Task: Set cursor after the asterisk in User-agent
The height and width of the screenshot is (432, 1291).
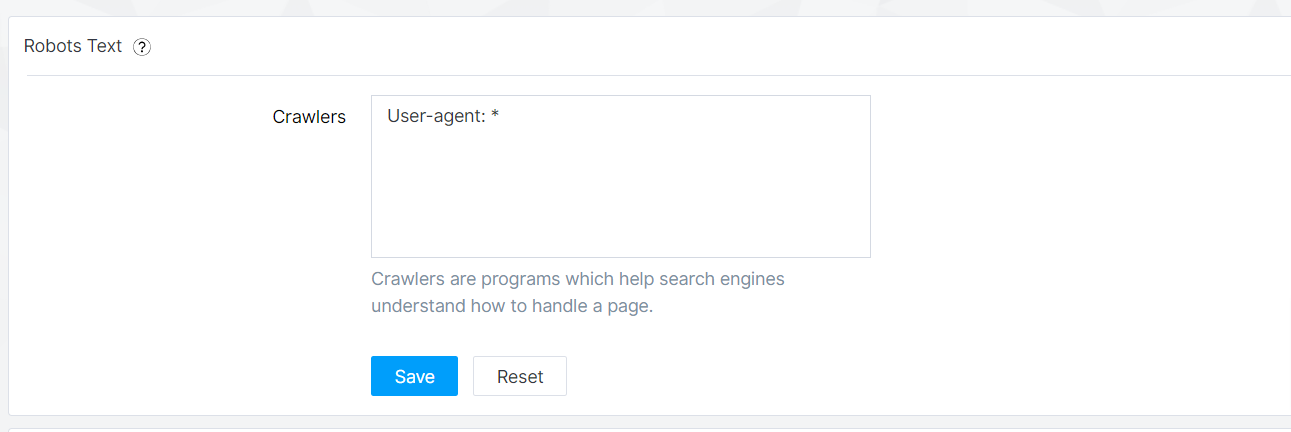Action: tap(500, 117)
